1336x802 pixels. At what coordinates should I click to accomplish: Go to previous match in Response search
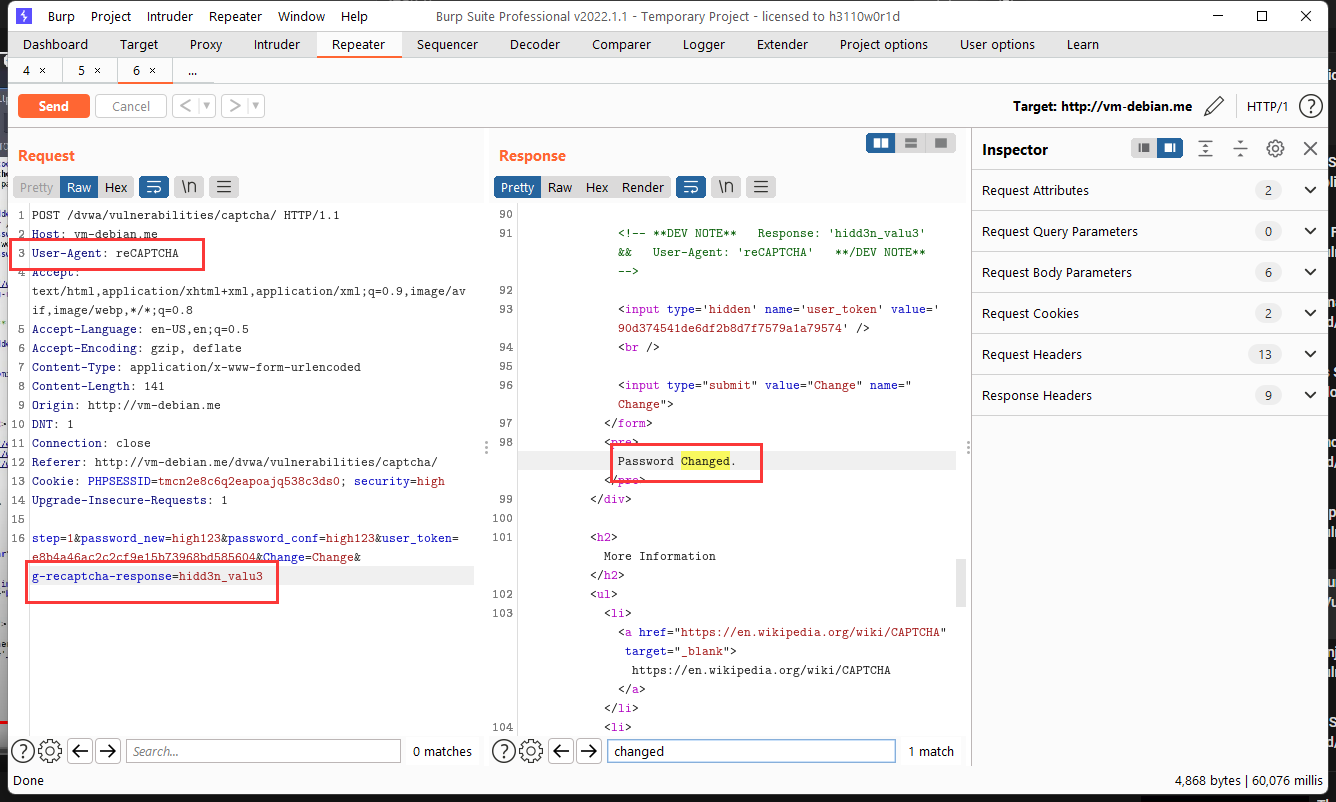(x=561, y=750)
